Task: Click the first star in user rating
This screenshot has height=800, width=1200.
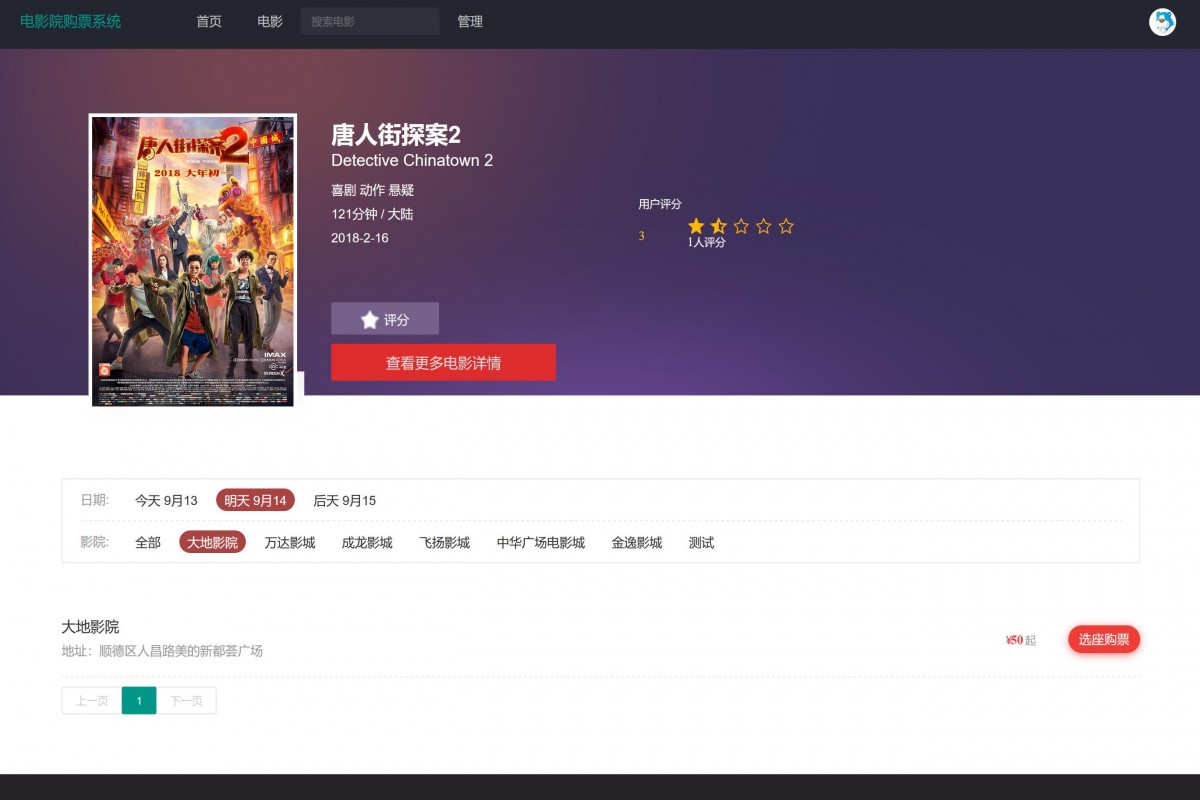Action: point(693,226)
